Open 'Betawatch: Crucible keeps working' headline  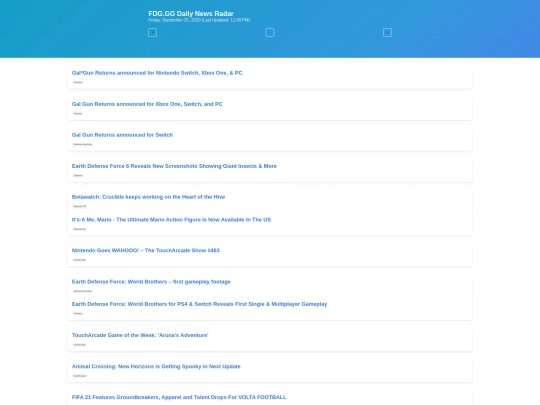(148, 197)
